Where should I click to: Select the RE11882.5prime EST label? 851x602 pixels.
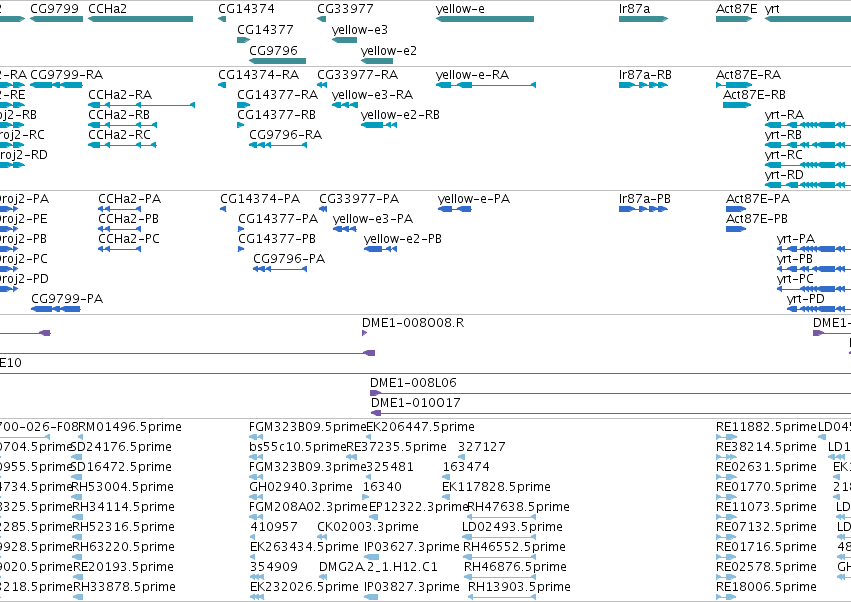pyautogui.click(x=766, y=427)
